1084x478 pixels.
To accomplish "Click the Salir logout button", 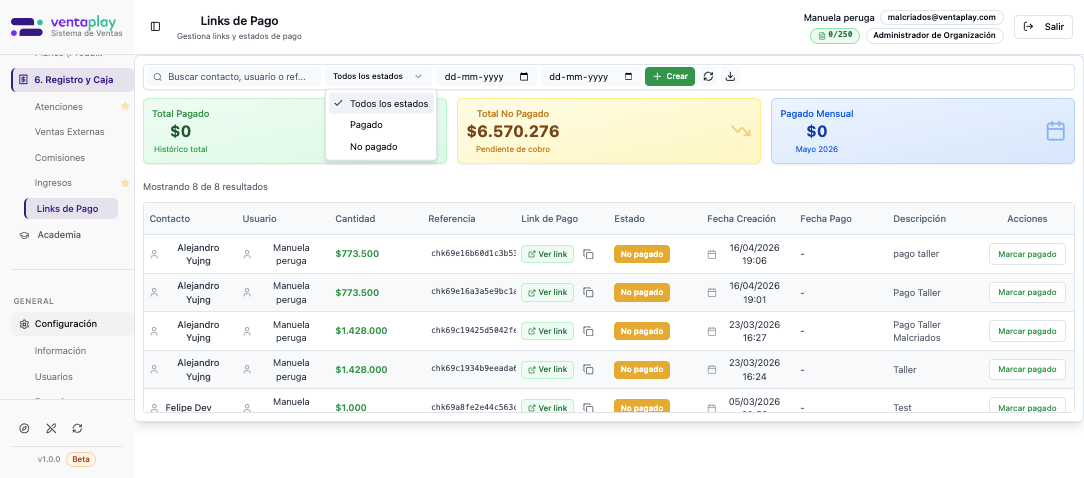I will tap(1043, 27).
